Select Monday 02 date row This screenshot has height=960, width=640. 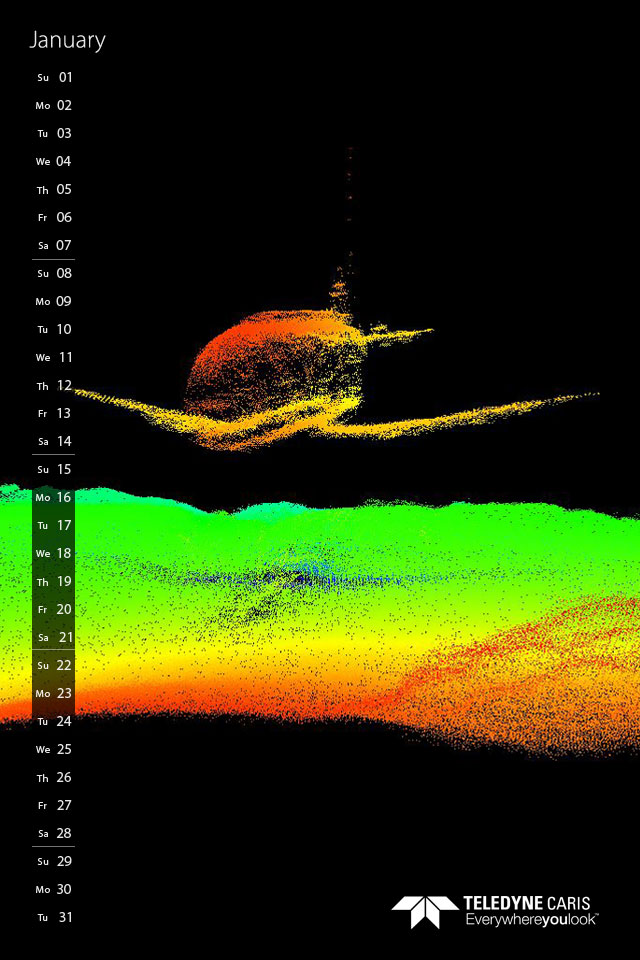tap(54, 105)
